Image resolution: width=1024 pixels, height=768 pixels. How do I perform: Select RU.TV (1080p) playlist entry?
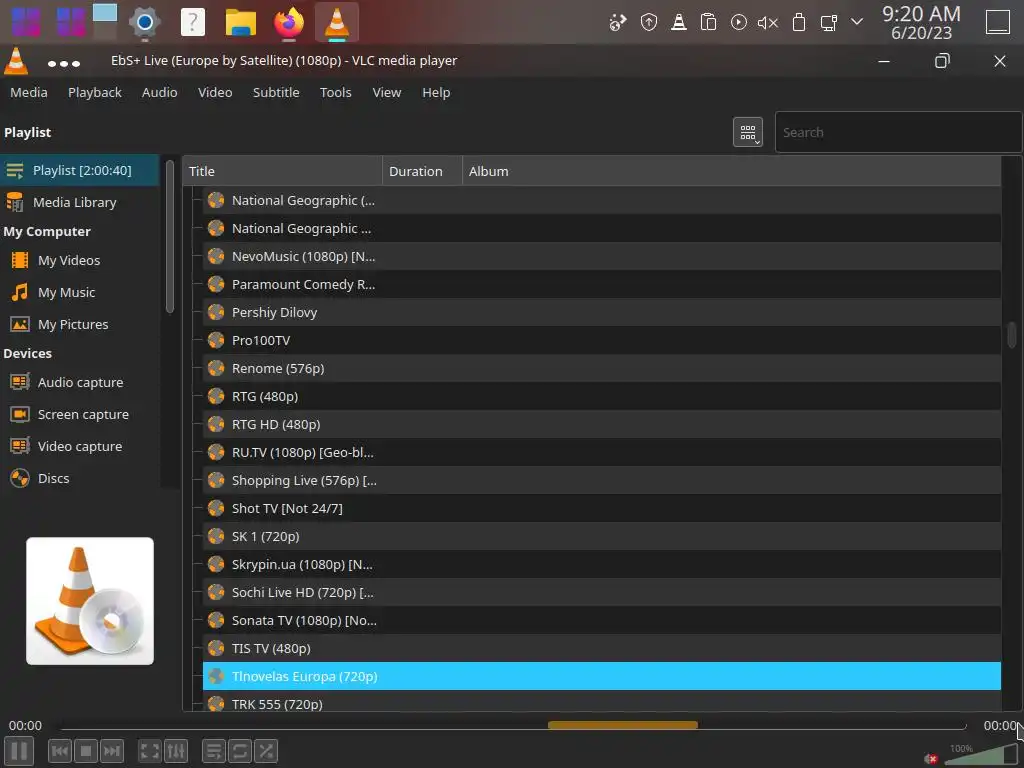coord(601,453)
